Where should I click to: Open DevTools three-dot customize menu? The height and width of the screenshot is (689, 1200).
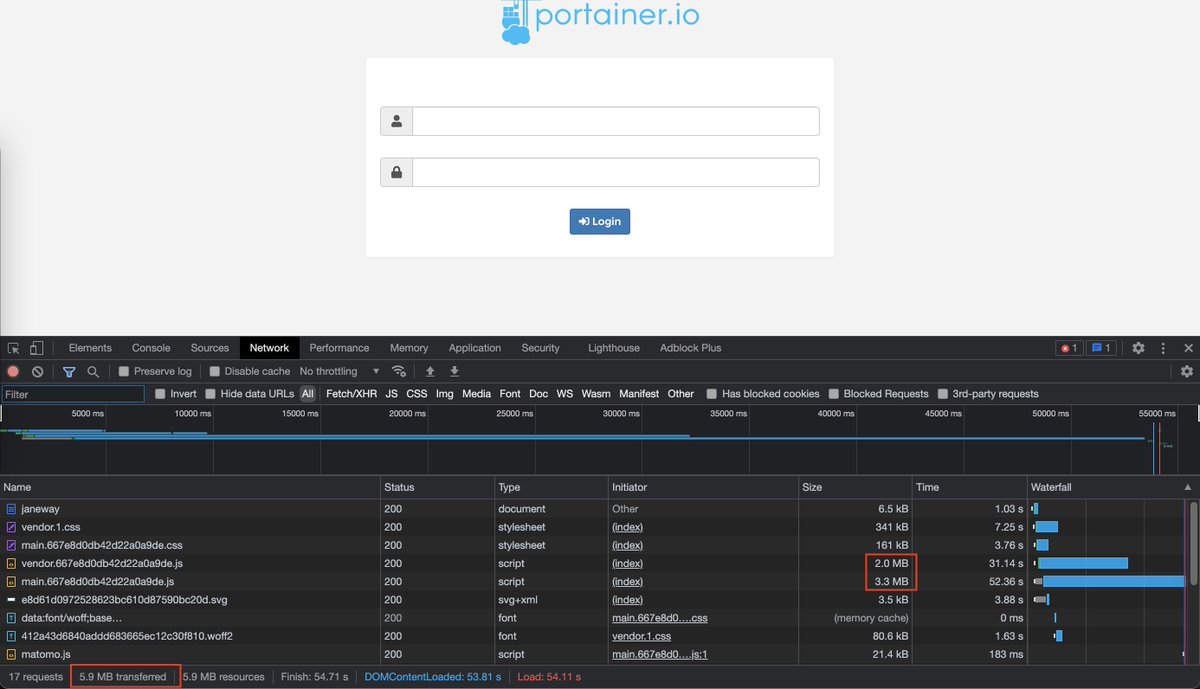click(1163, 348)
